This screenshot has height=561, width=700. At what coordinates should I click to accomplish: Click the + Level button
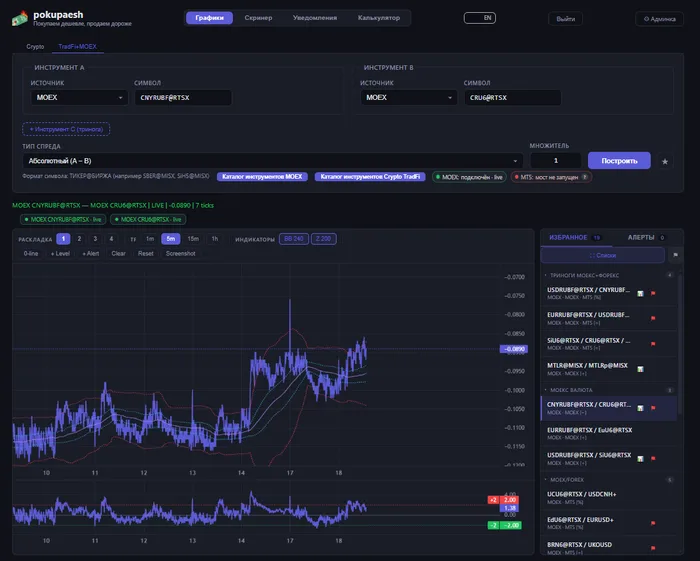click(60, 253)
